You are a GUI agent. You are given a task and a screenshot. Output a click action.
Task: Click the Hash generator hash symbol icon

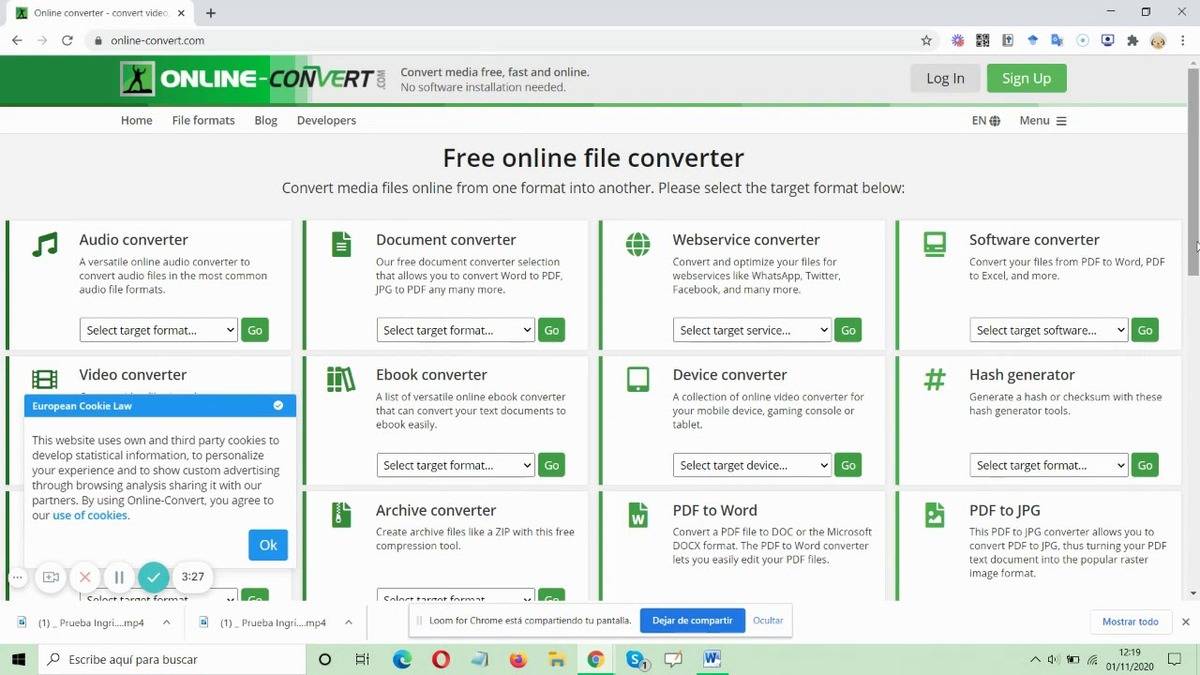[x=934, y=379]
